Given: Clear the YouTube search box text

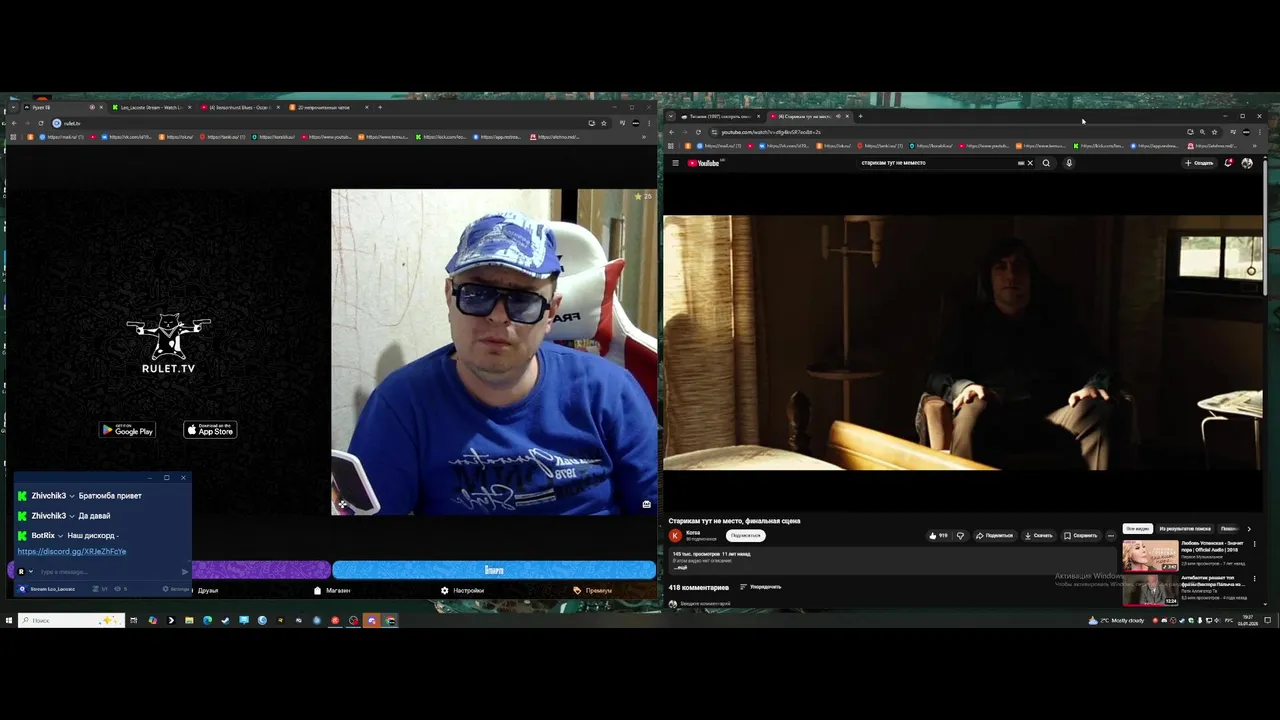Looking at the screenshot, I should pyautogui.click(x=1030, y=163).
